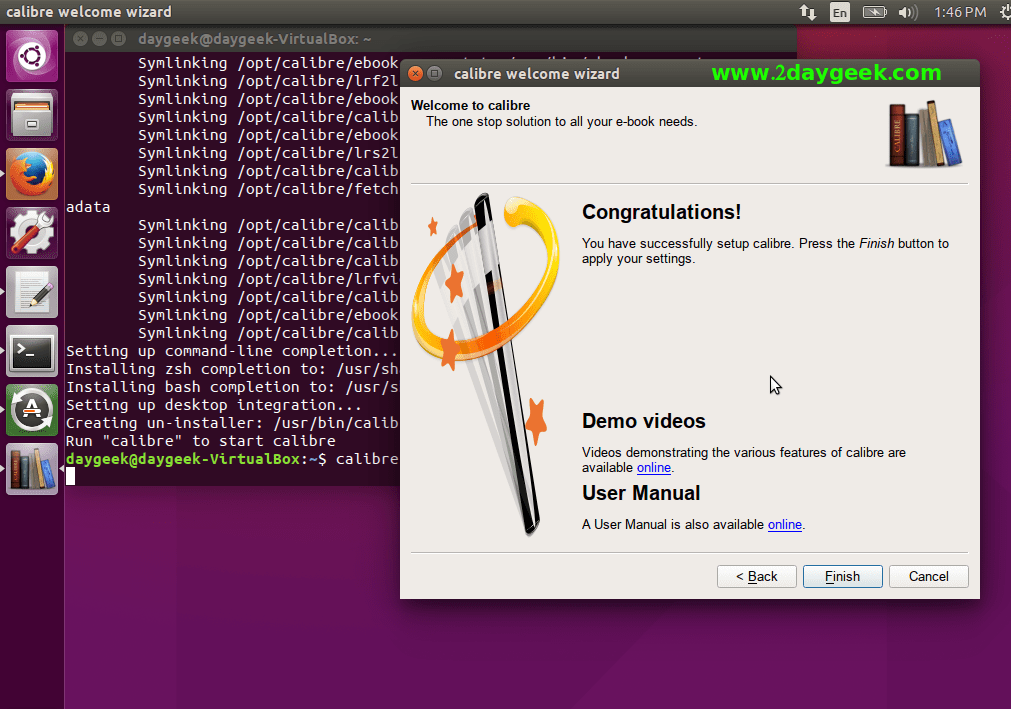The height and width of the screenshot is (709, 1011).
Task: Click the wizard's maximize window button
Action: (x=435, y=73)
